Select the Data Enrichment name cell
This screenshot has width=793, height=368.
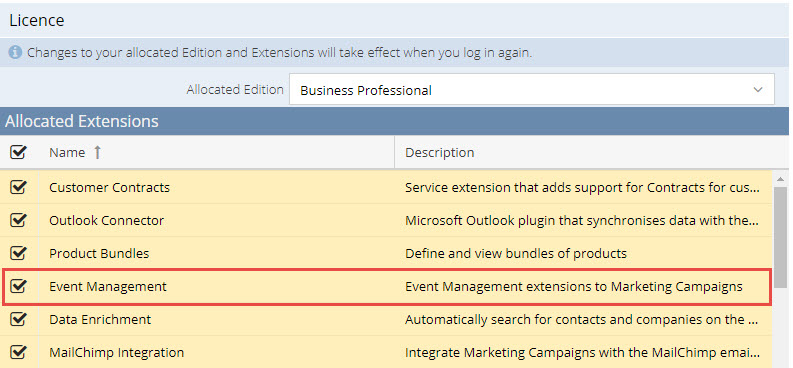pos(100,319)
